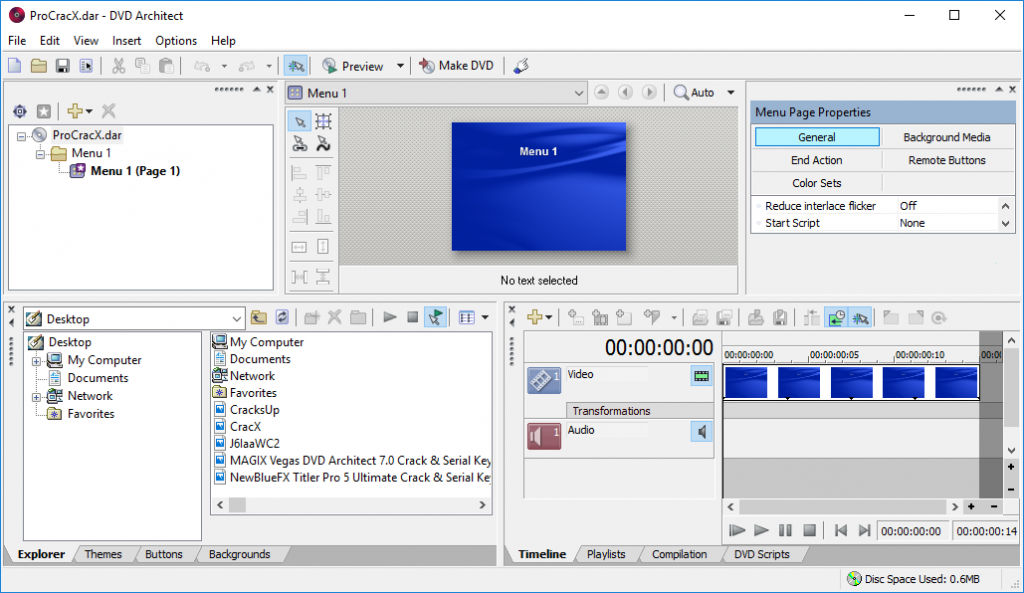Select the J6laaWC2 file in list
This screenshot has height=593, width=1024.
tap(254, 443)
